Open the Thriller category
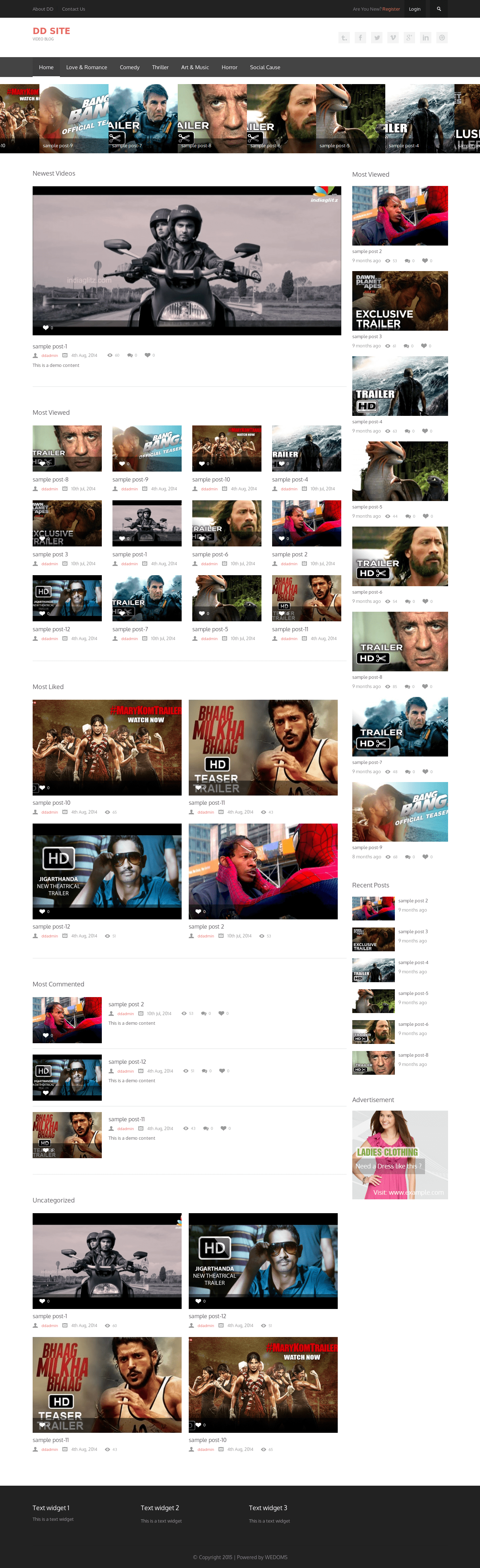The width and height of the screenshot is (480, 1568). point(161,67)
